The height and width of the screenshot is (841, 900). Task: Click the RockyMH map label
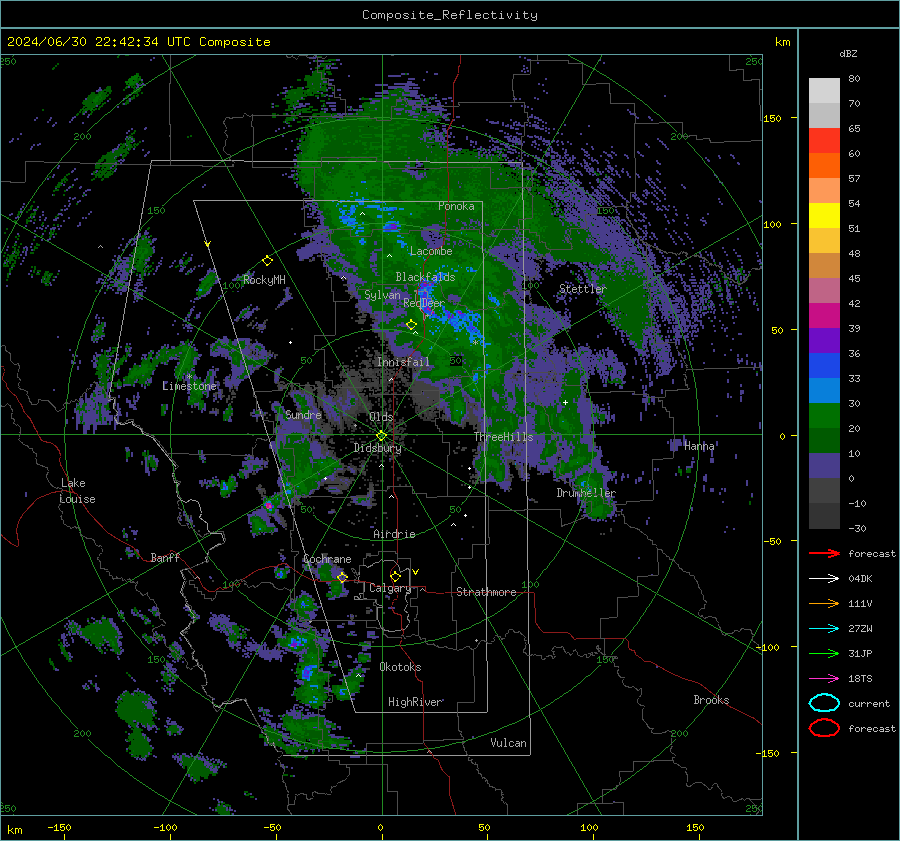tap(264, 280)
